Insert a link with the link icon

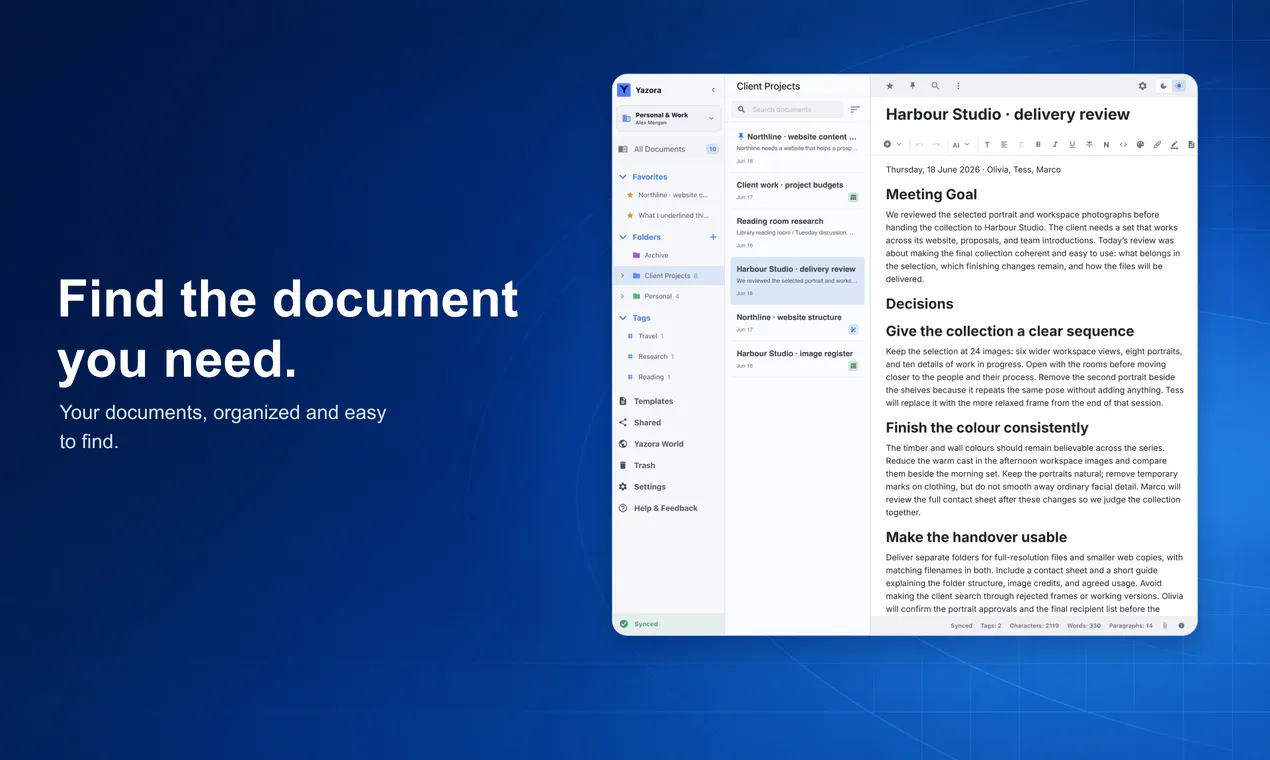click(1157, 145)
